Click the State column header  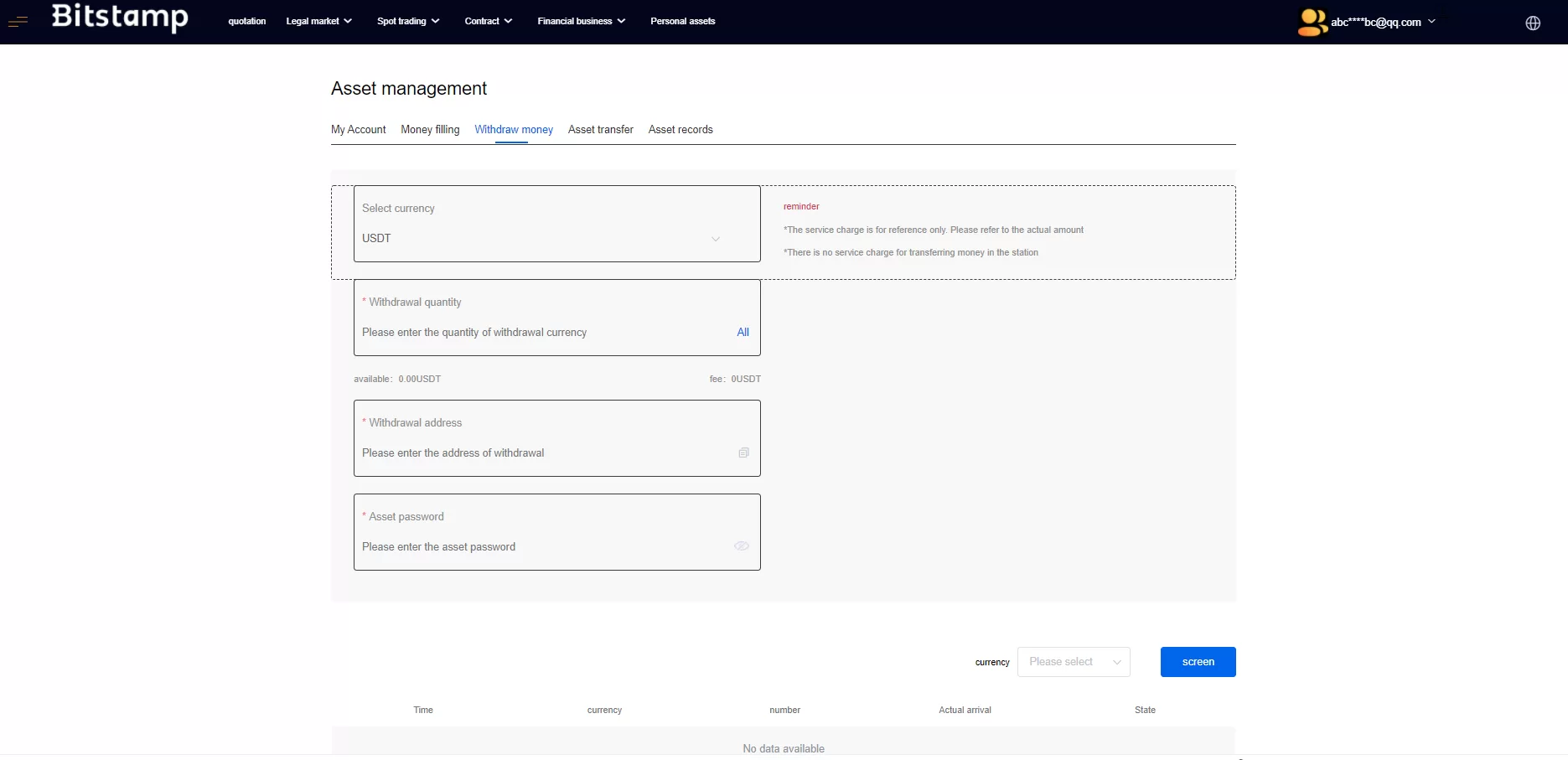coord(1145,710)
